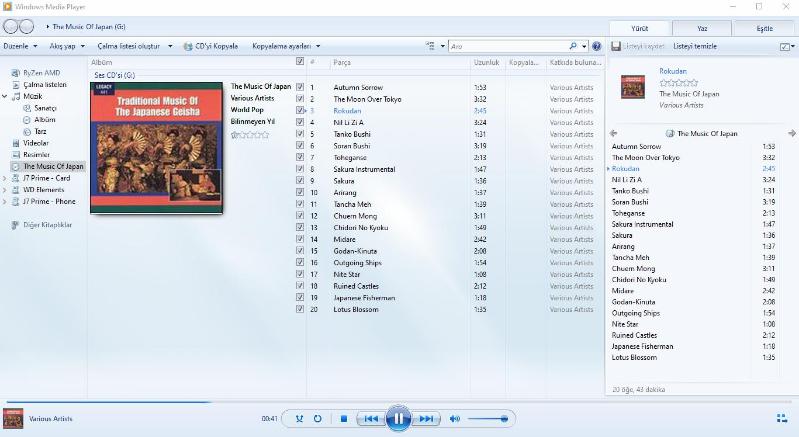Toggle the select-all tracks header checkbox
The image size is (799, 437).
(300, 62)
